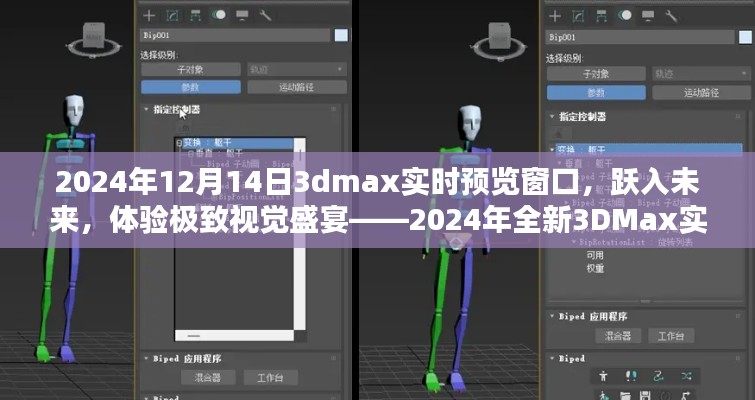Switch to 参数 mode in the left panel
Viewport: 755px width, 400px height.
[191, 87]
